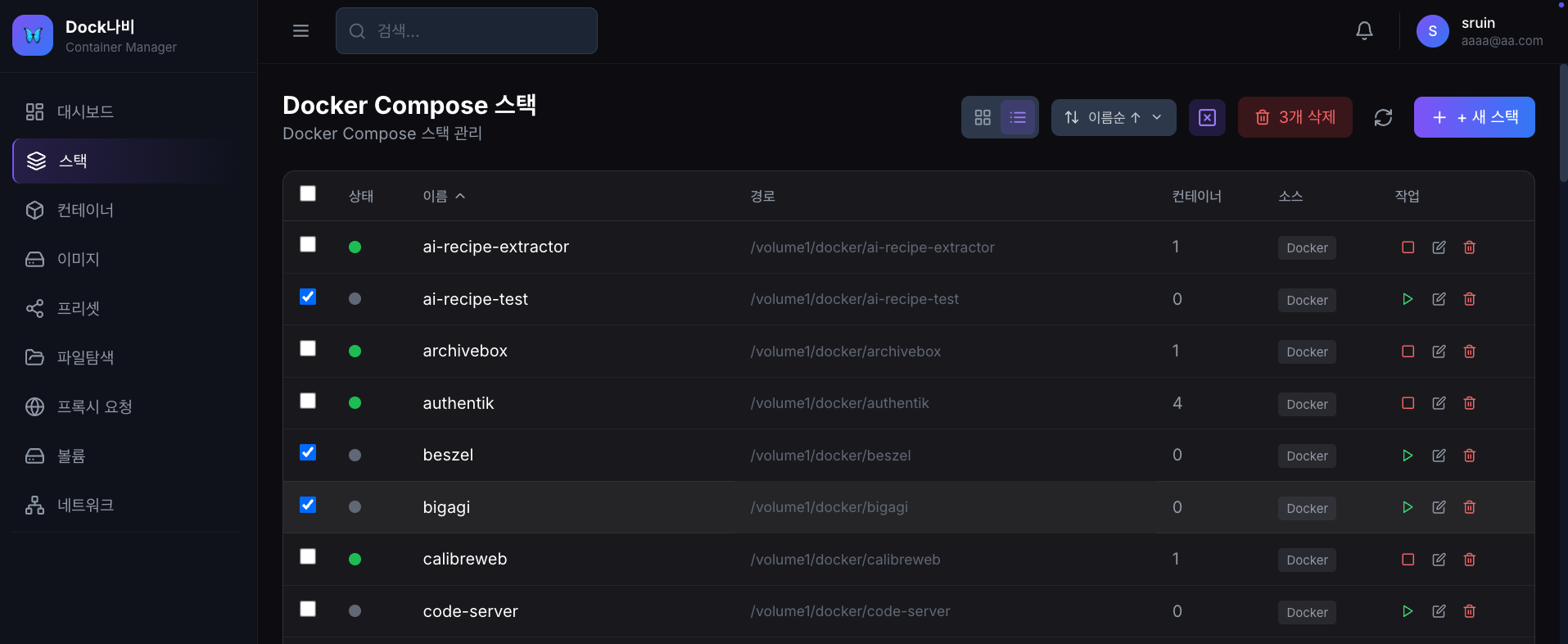
Task: Create a new stack with + 새 스택
Action: tap(1474, 117)
